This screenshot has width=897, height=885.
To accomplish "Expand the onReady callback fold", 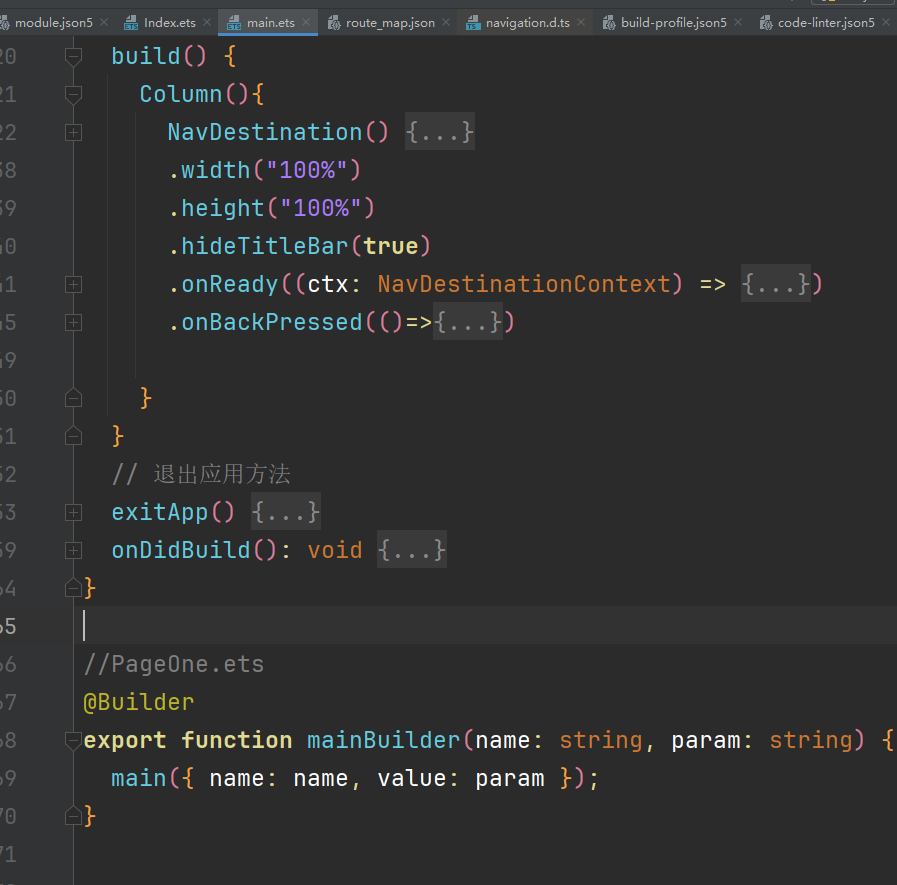I will point(73,285).
